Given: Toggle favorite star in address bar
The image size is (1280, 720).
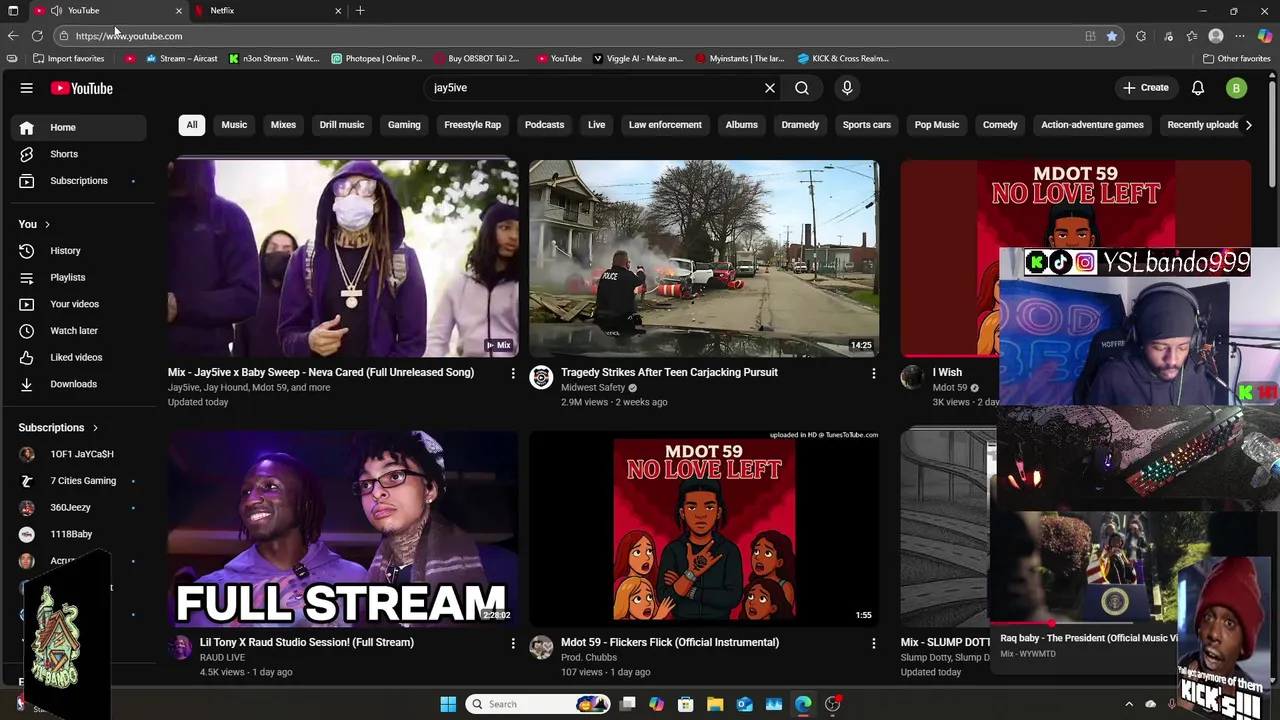Looking at the screenshot, I should pos(1112,36).
